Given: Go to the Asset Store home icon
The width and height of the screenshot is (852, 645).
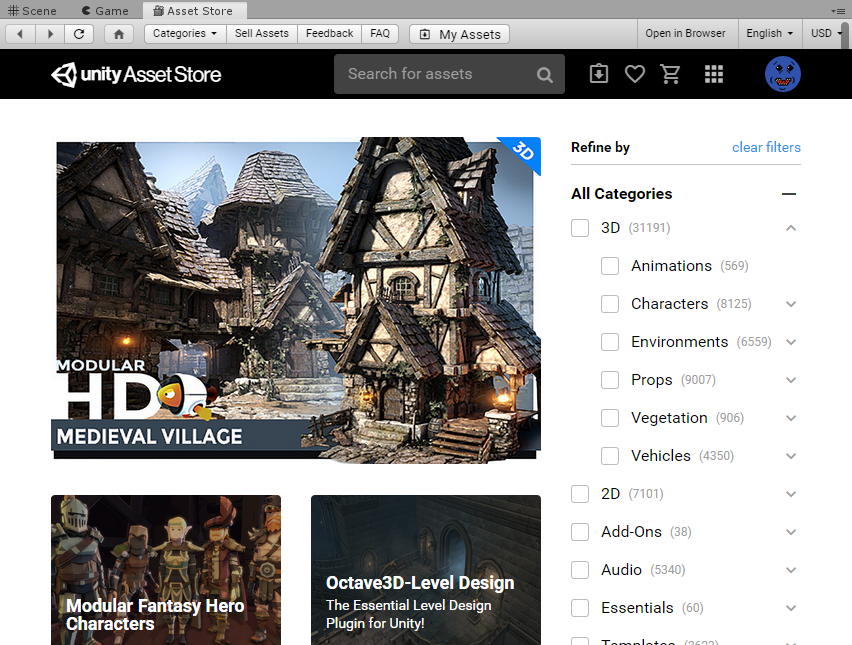Looking at the screenshot, I should 118,34.
